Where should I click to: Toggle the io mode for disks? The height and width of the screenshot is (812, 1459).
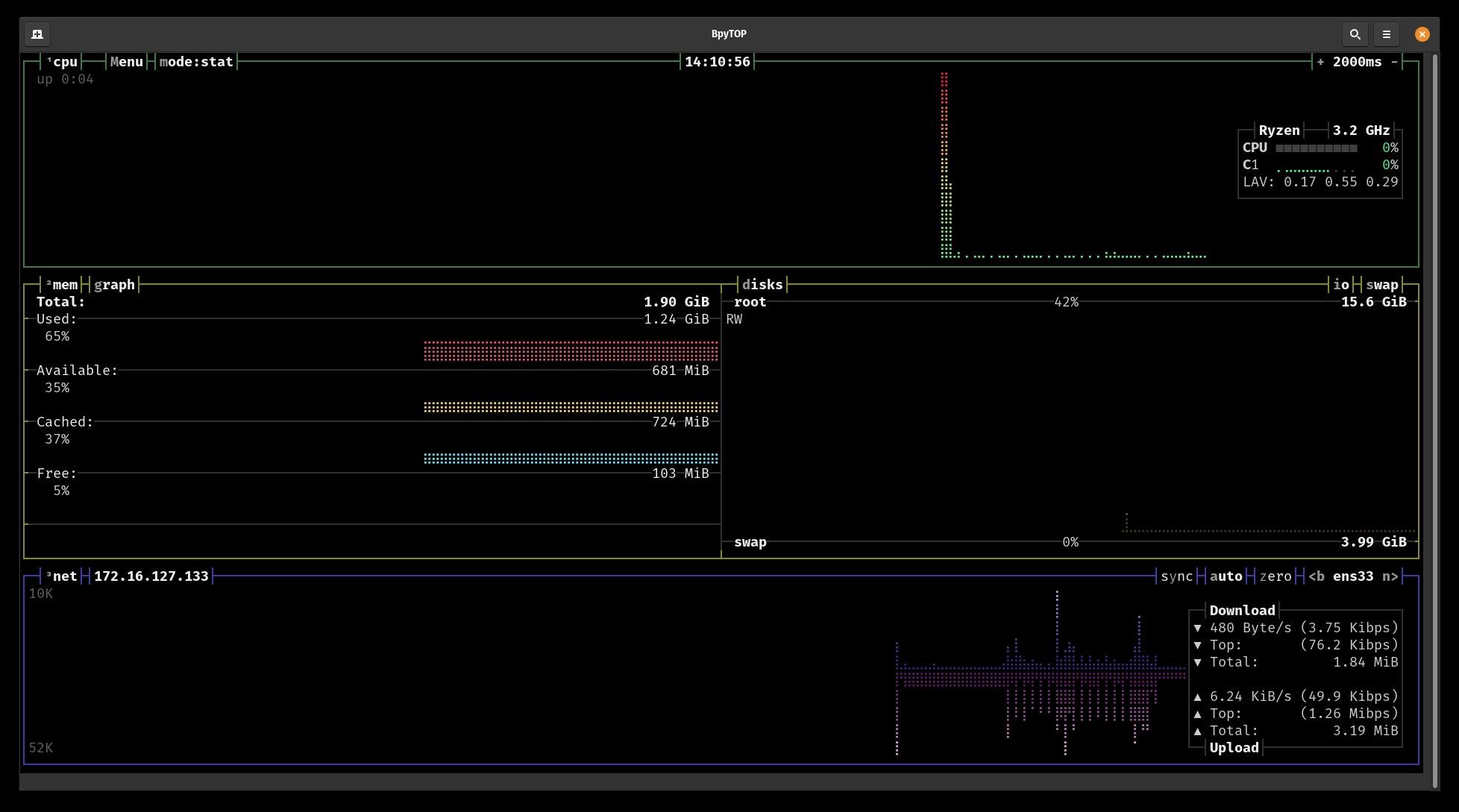(1341, 285)
